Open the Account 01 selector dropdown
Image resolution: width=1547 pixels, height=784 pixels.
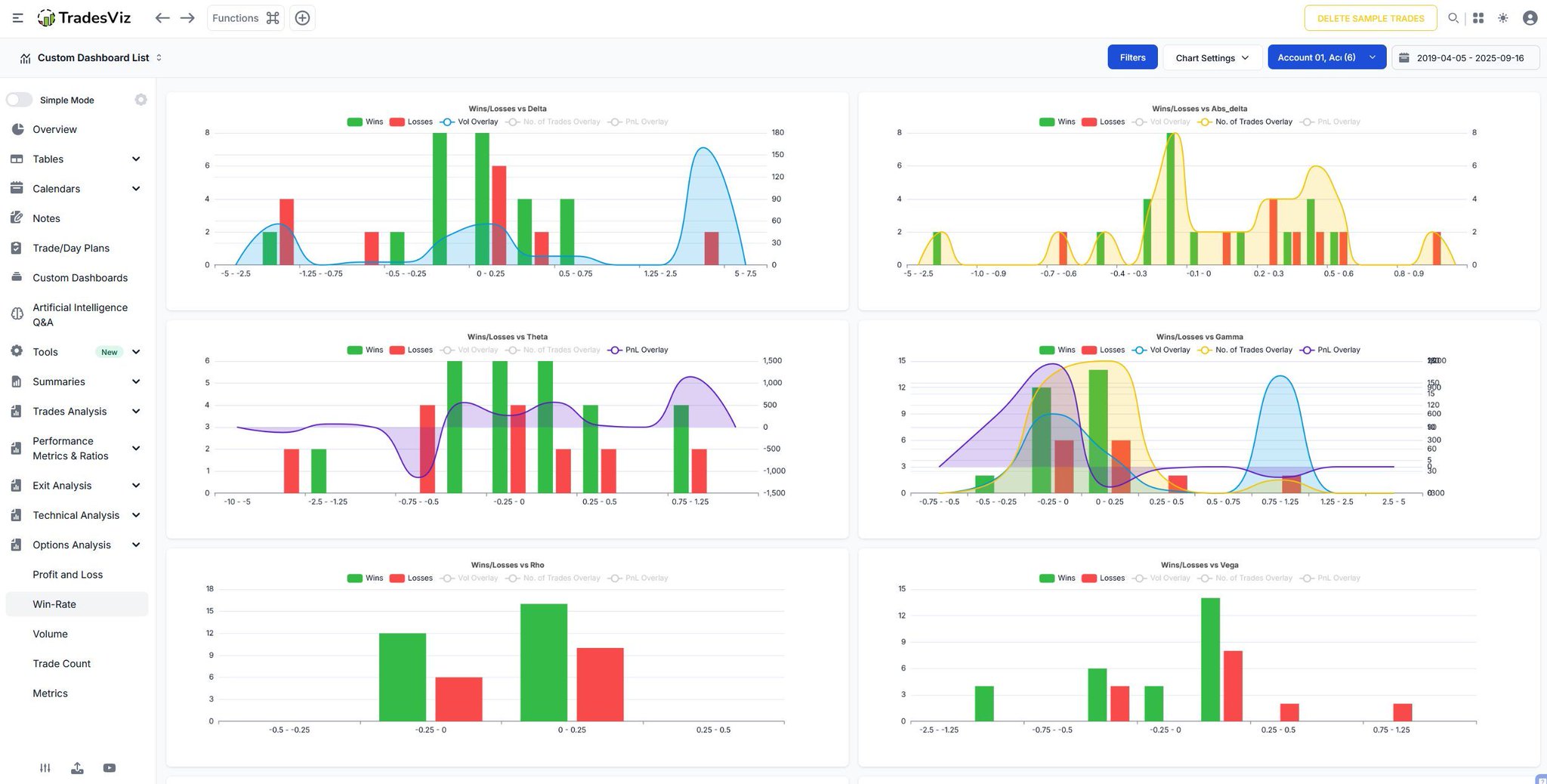point(1326,57)
